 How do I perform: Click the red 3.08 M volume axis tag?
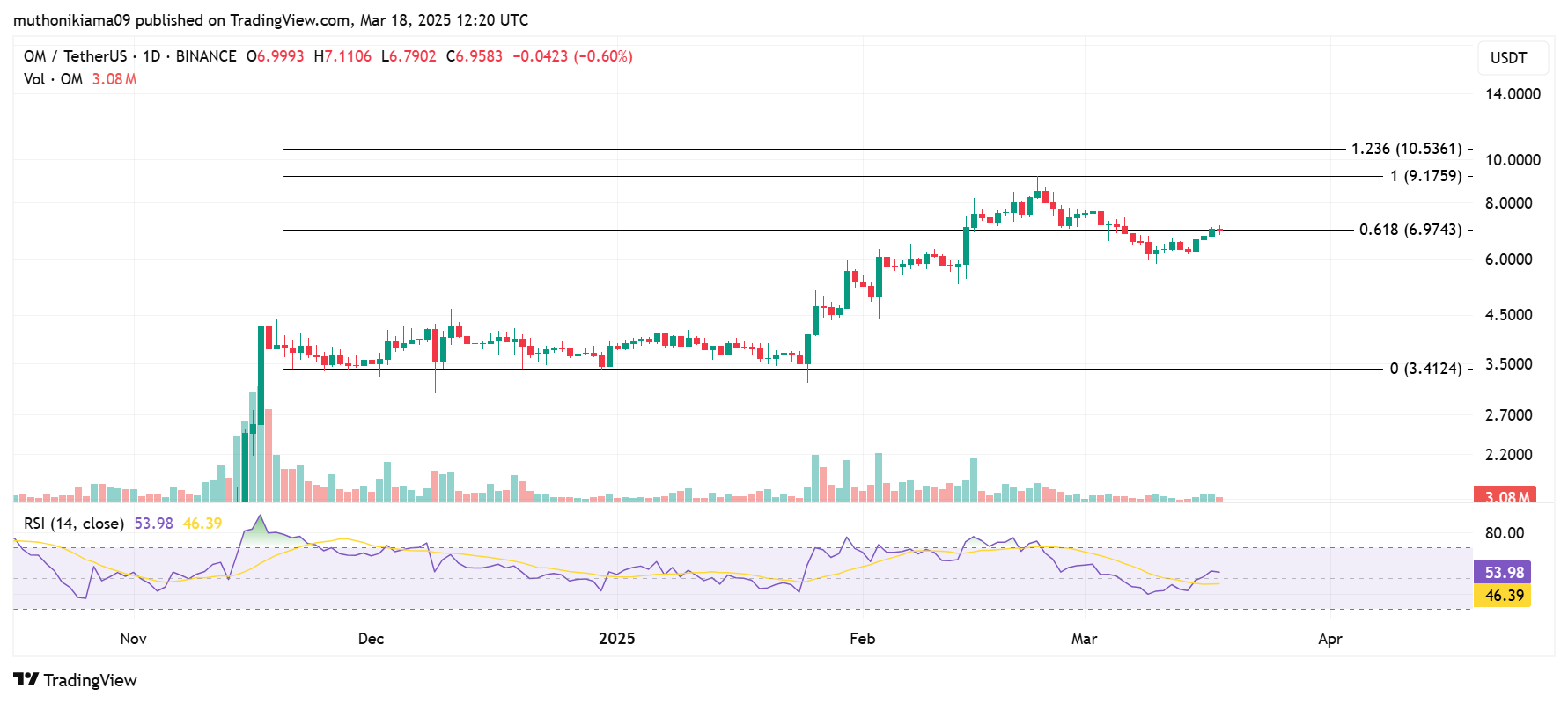1505,494
